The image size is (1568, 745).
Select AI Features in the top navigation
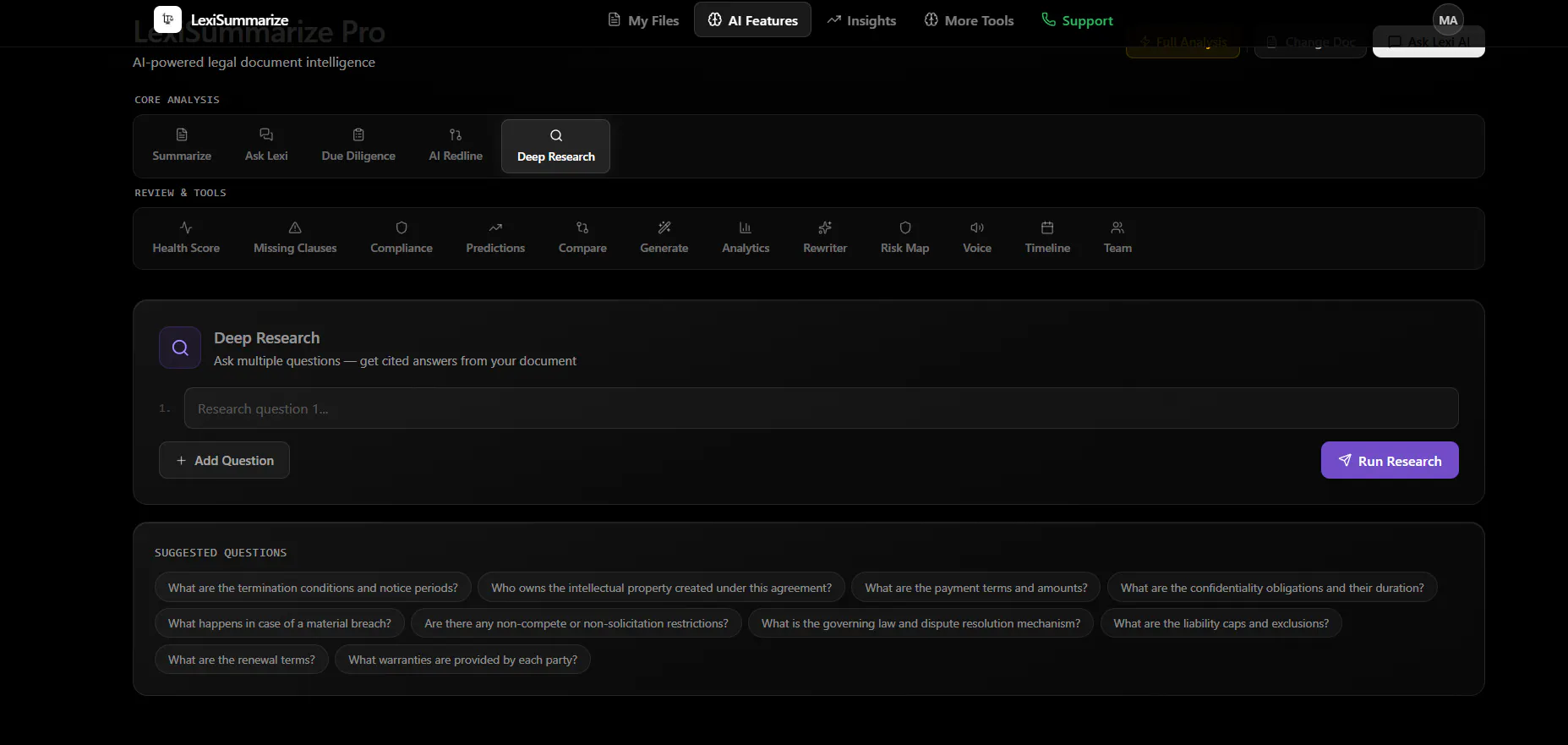(x=752, y=20)
